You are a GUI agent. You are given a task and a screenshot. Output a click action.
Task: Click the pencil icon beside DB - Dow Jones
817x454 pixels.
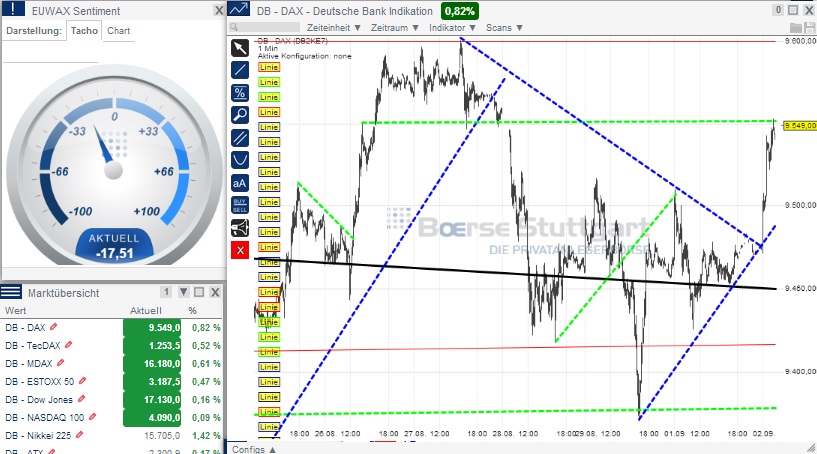click(x=81, y=399)
